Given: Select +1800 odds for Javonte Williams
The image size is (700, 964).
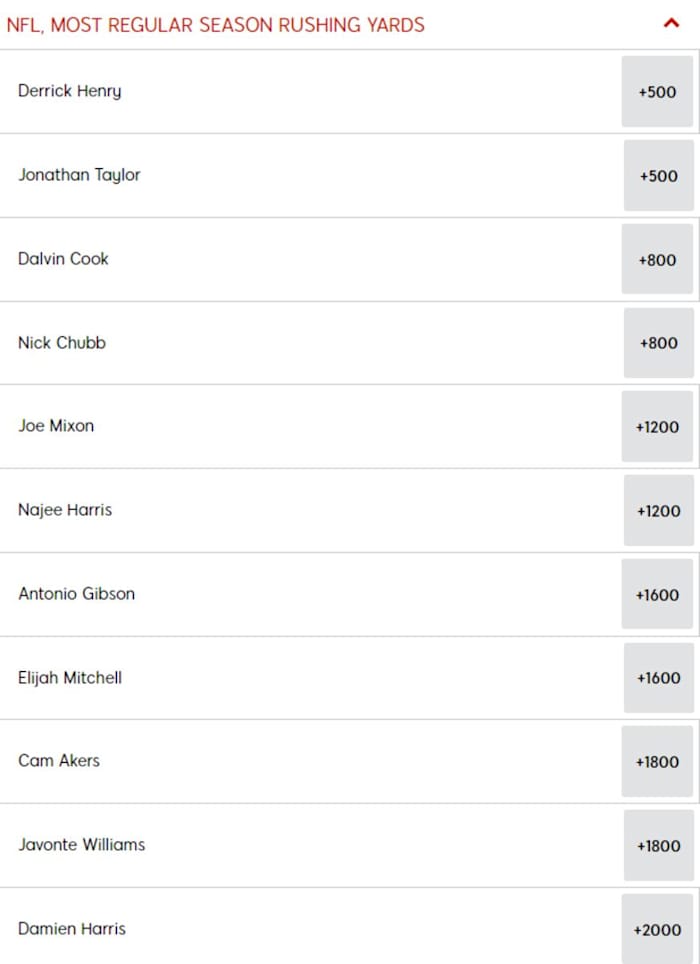Looking at the screenshot, I should click(x=658, y=845).
